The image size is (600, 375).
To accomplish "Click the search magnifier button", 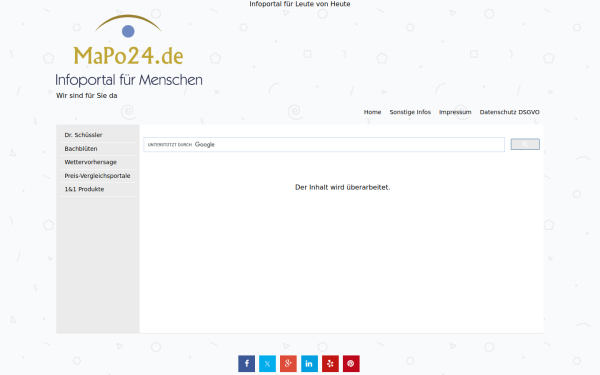I will click(525, 144).
